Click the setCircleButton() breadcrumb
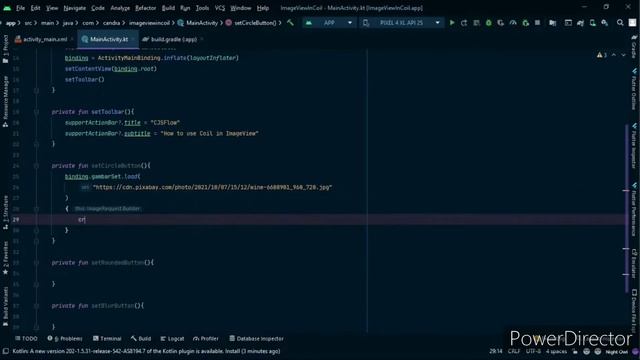640x360 pixels. 251,23
